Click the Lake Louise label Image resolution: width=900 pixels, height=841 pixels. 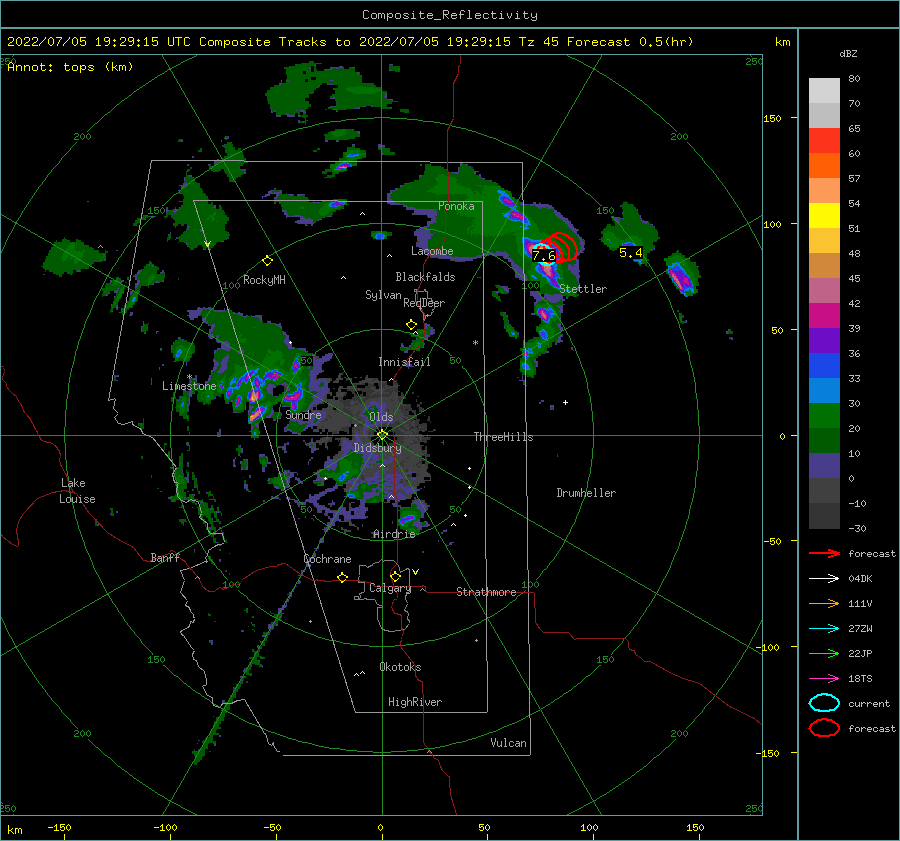pos(77,491)
